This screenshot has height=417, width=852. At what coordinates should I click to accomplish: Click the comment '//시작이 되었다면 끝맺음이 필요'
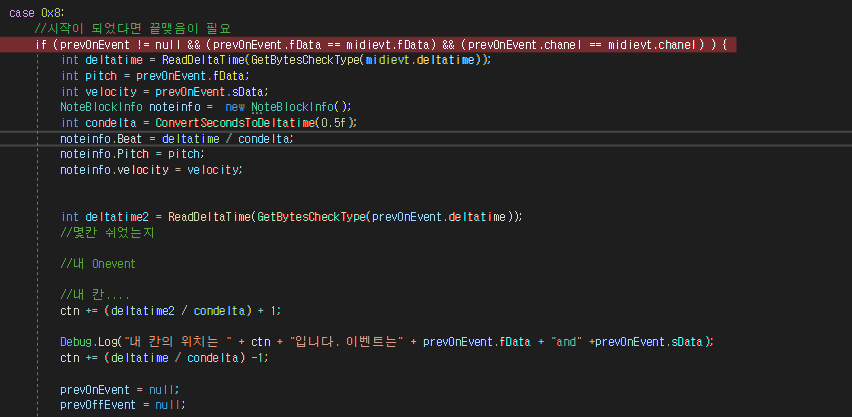[133, 29]
